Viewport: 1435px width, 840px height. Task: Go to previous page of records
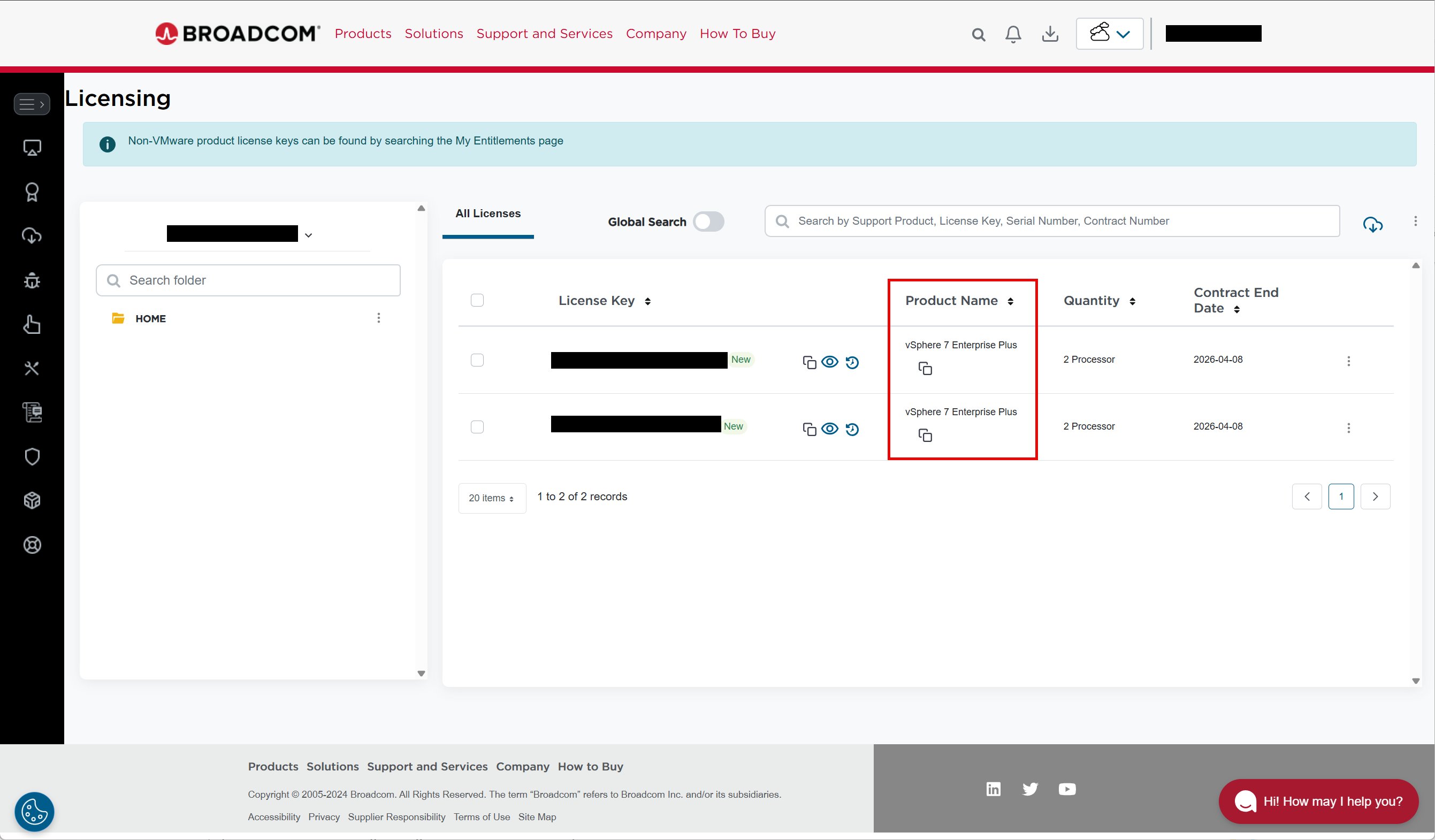(x=1306, y=497)
